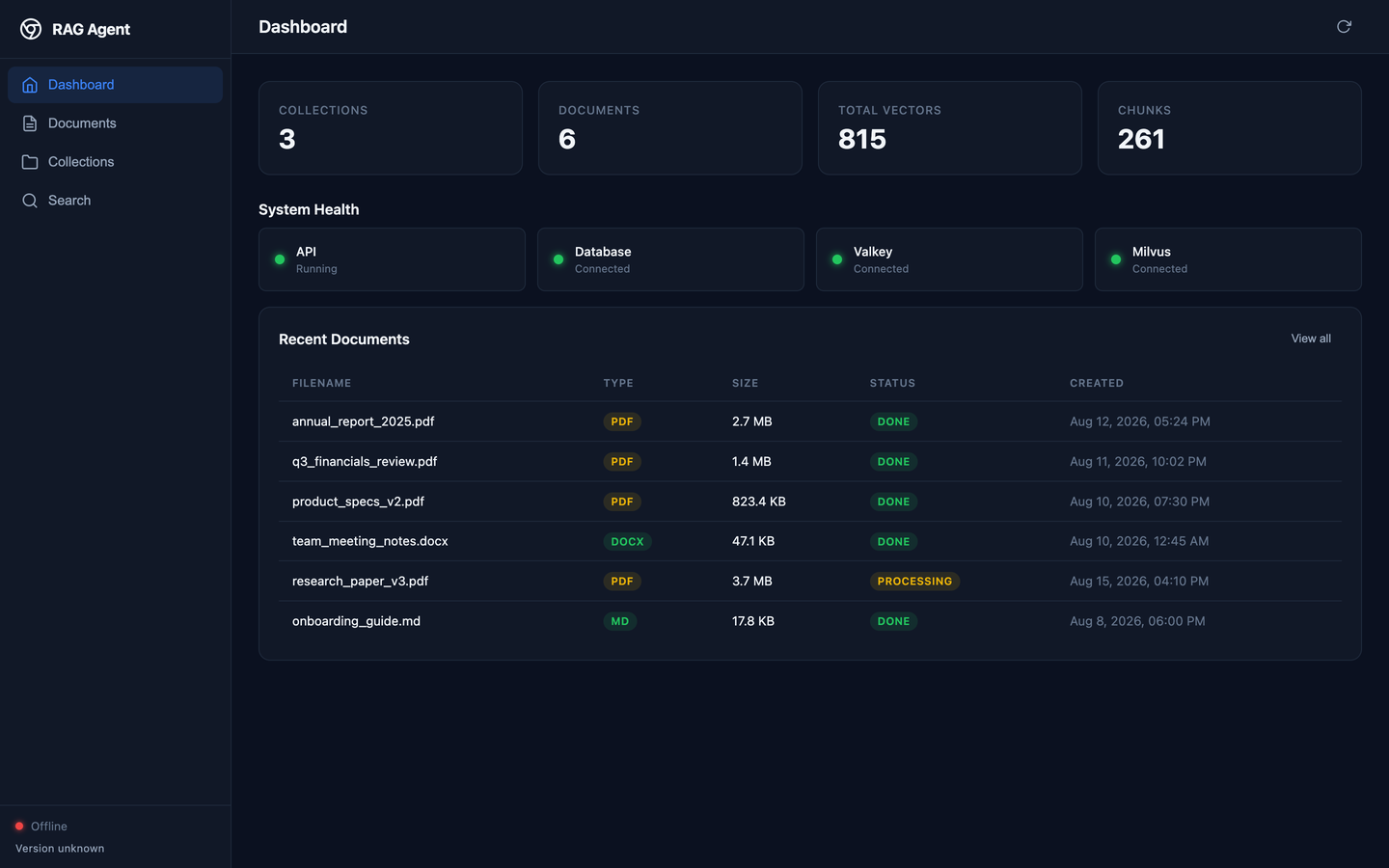Click research_paper_v3.pdf filename
The height and width of the screenshot is (868, 1389).
tap(360, 582)
